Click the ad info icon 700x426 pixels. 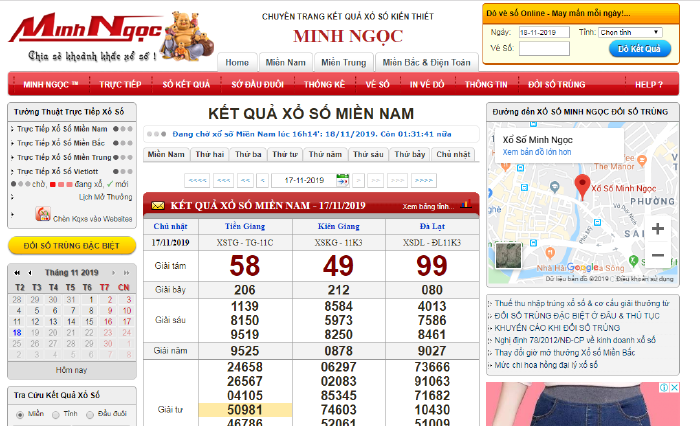pyautogui.click(x=664, y=388)
